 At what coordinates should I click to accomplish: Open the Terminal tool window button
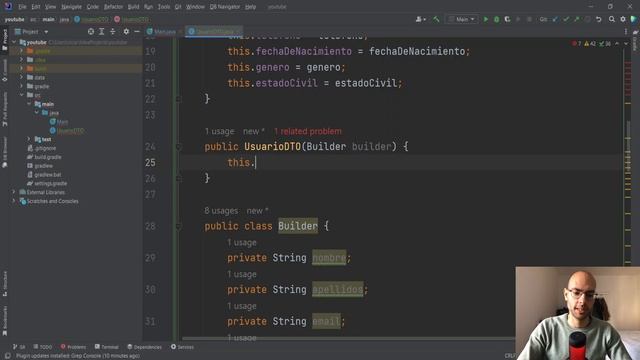(x=107, y=347)
